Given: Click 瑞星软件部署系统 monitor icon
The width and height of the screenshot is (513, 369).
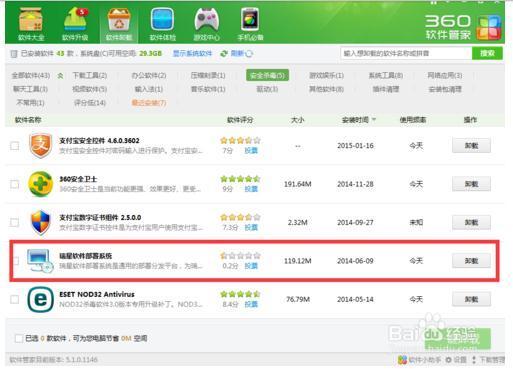Looking at the screenshot, I should (40, 261).
